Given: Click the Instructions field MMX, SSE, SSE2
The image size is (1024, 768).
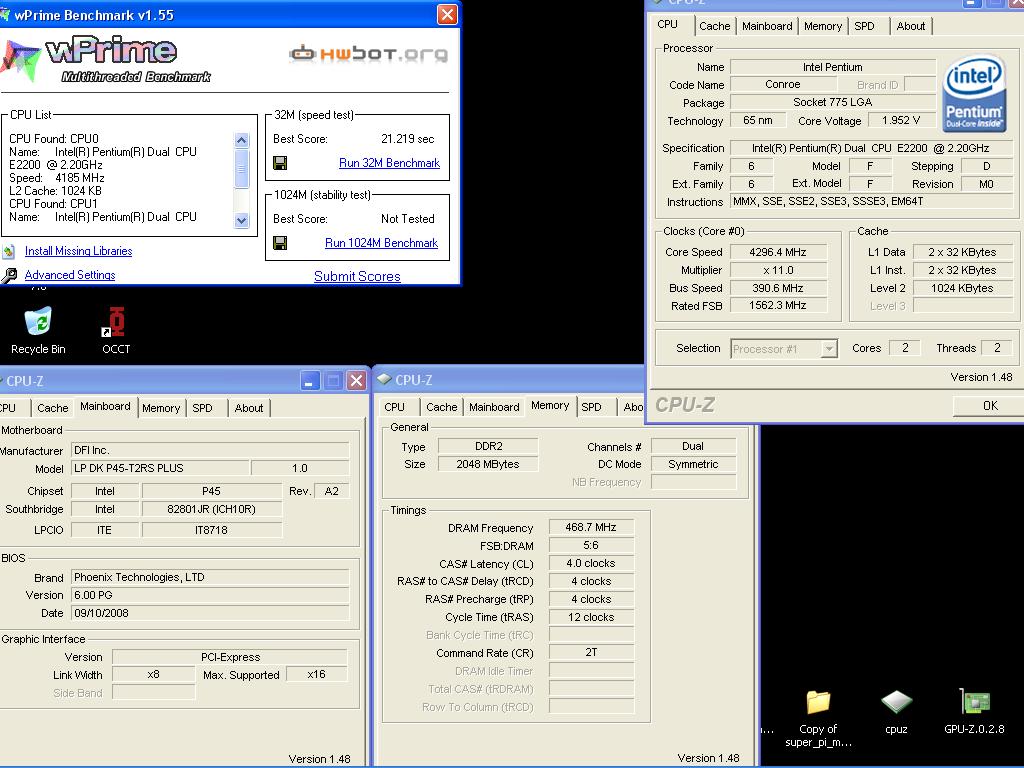Looking at the screenshot, I should tap(871, 202).
